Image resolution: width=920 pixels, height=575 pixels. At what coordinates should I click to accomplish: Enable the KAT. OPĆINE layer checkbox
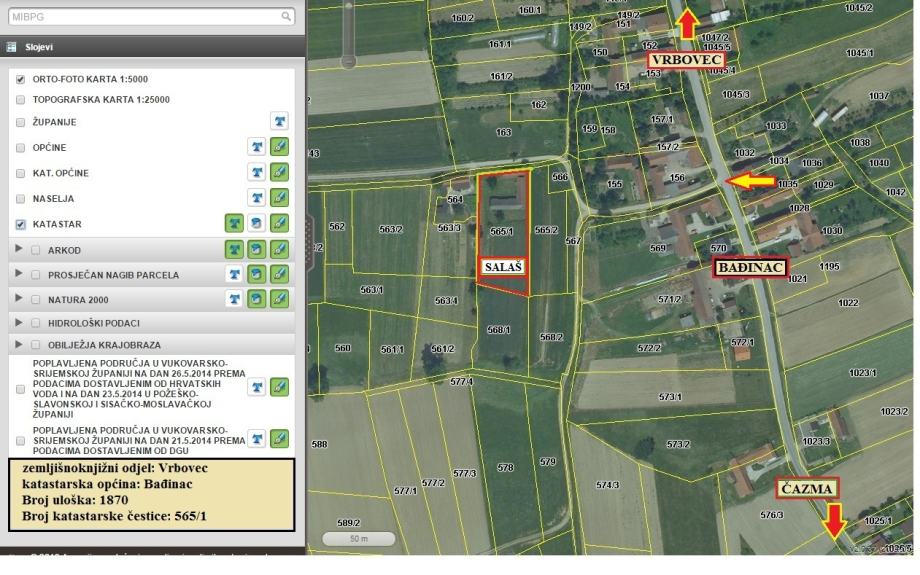pos(21,173)
